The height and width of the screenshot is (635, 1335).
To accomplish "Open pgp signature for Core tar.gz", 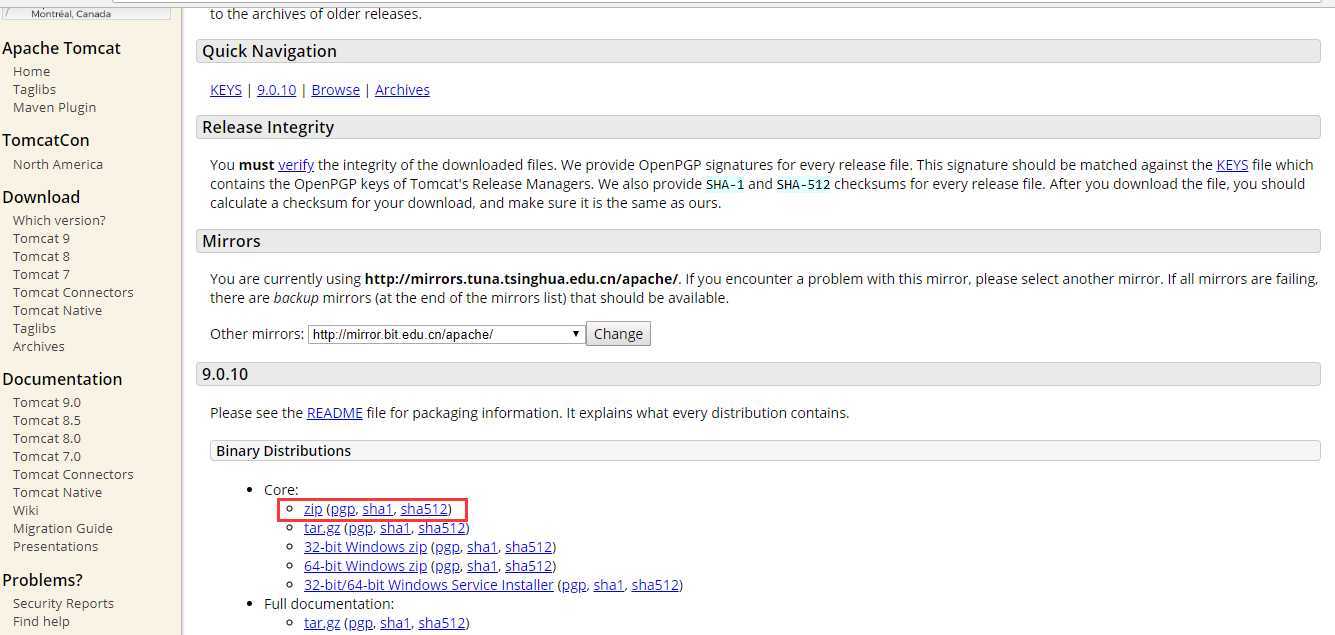I will [x=360, y=528].
